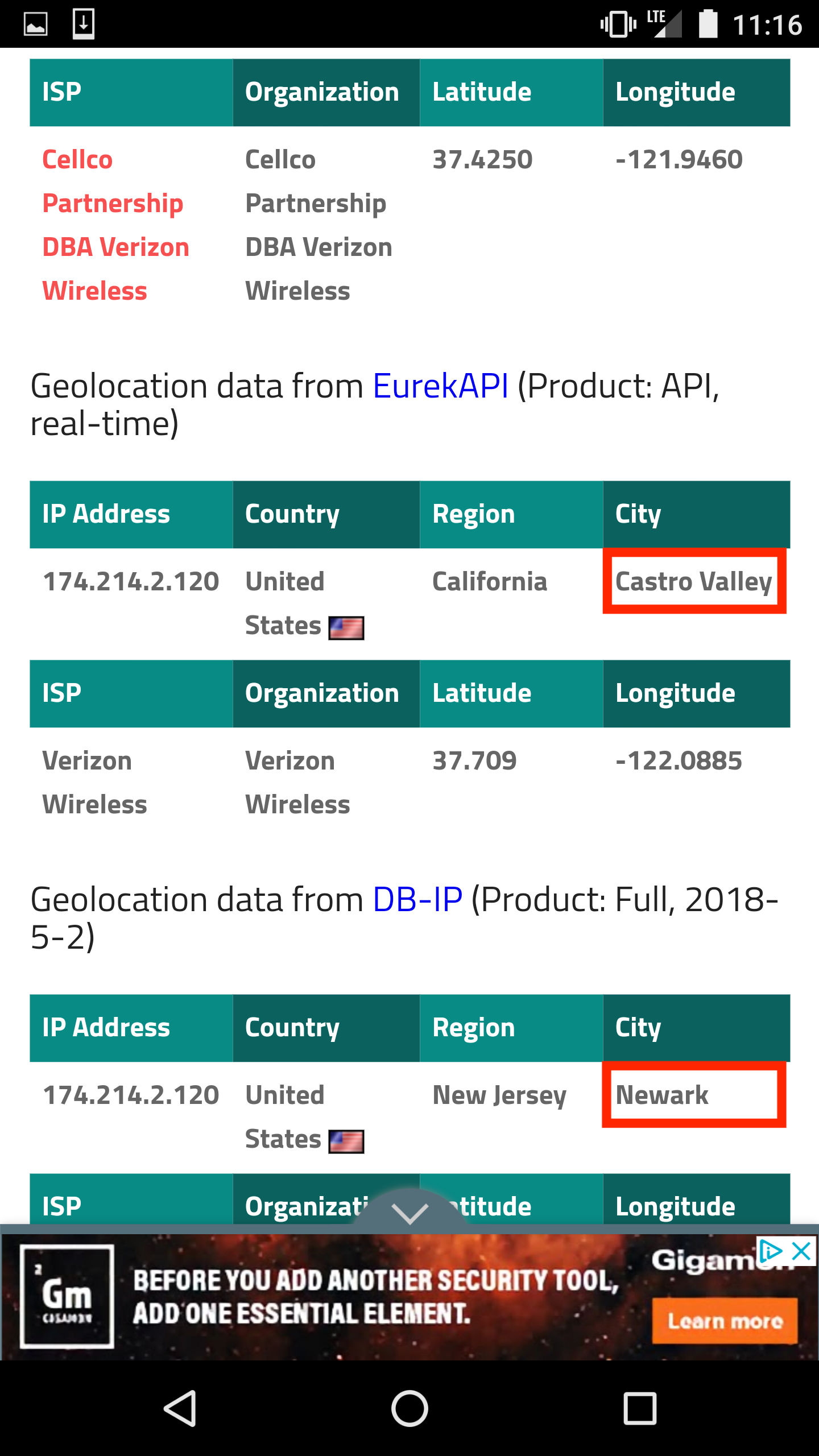Tap the US flag next to California row
The image size is (819, 1456).
click(346, 628)
